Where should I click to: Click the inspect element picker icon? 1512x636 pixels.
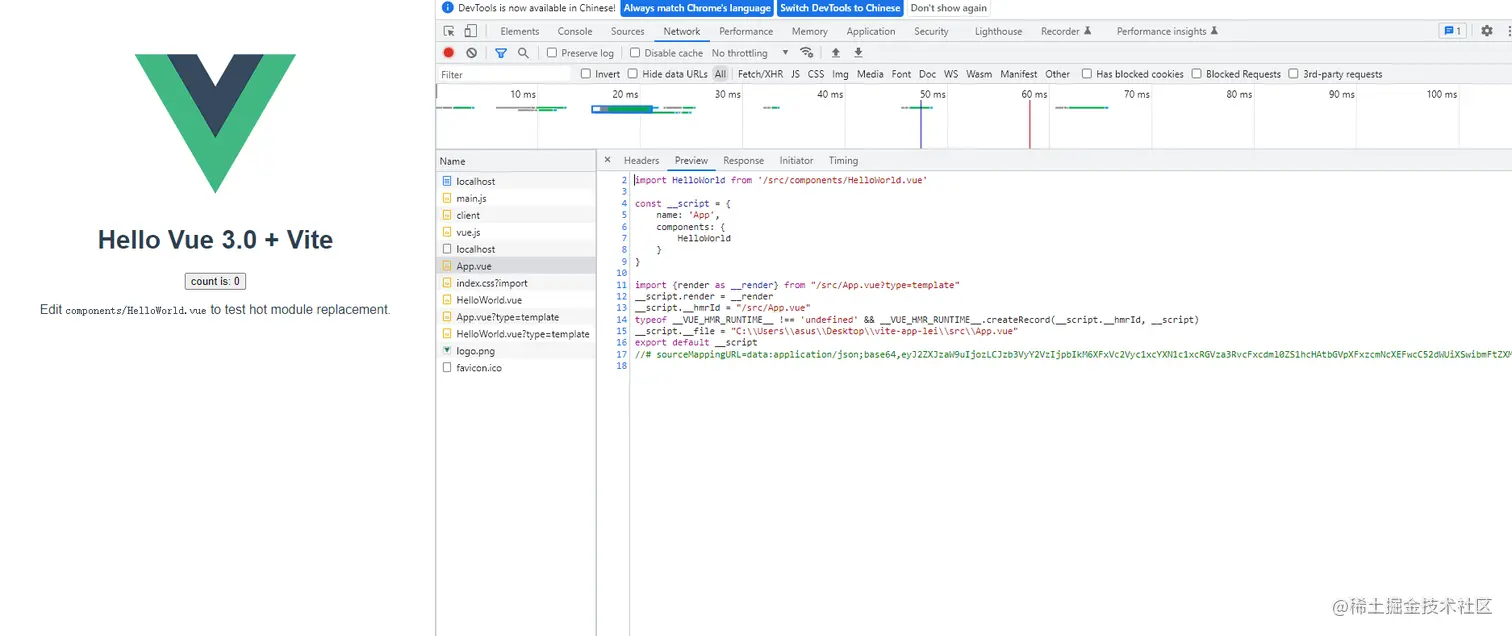449,31
